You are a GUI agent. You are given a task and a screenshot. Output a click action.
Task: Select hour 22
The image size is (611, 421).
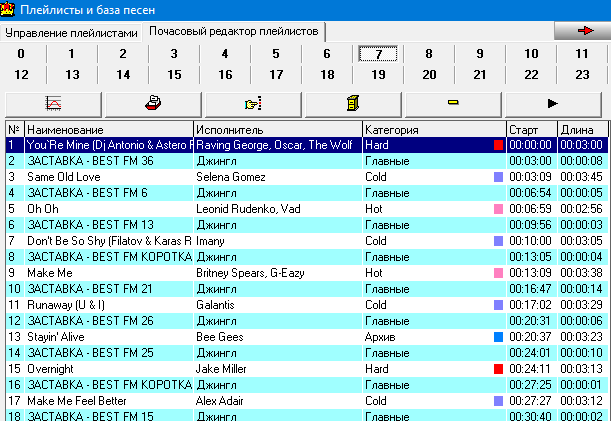pos(531,74)
